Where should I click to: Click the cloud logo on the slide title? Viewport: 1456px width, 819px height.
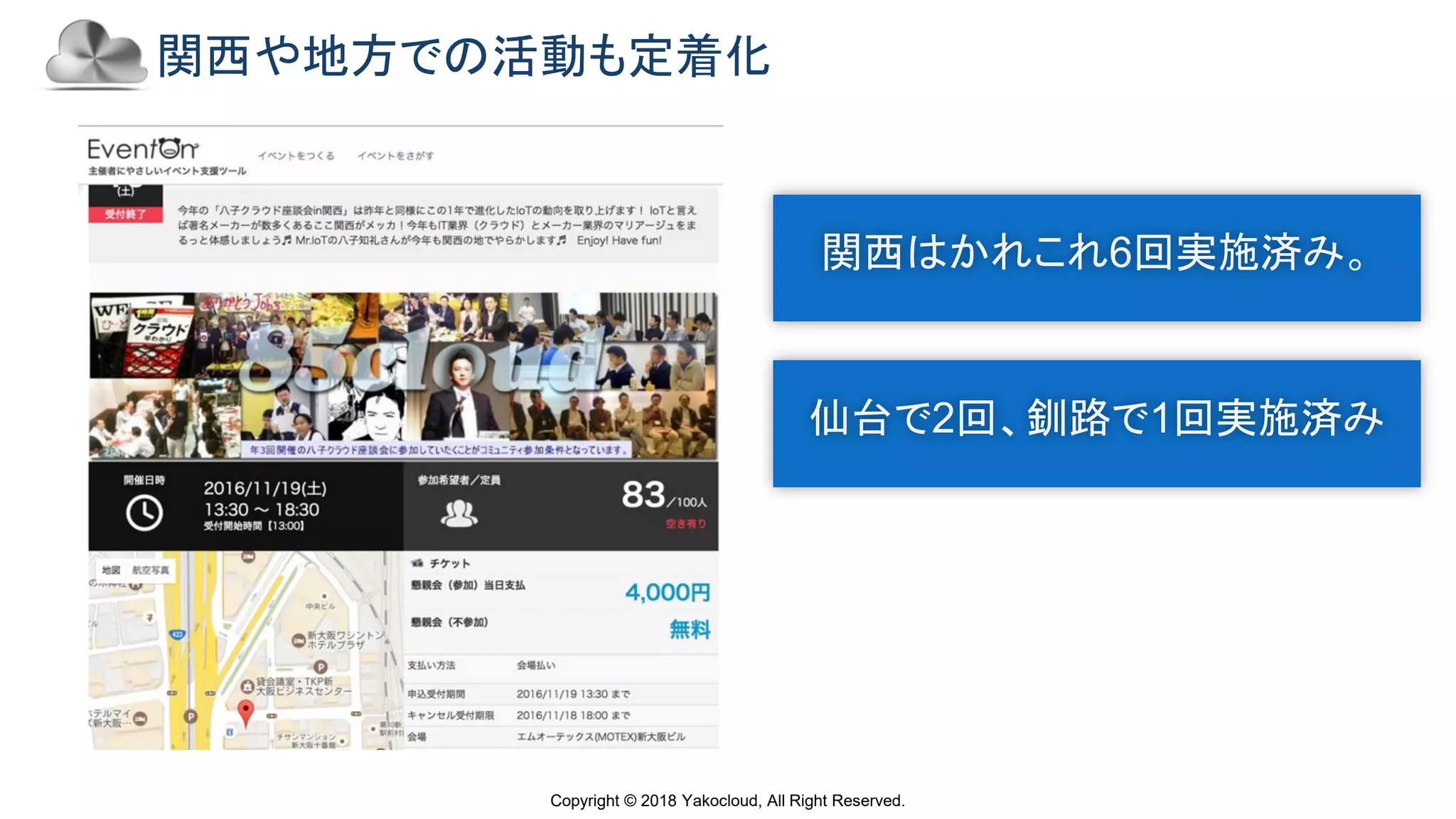click(x=96, y=53)
